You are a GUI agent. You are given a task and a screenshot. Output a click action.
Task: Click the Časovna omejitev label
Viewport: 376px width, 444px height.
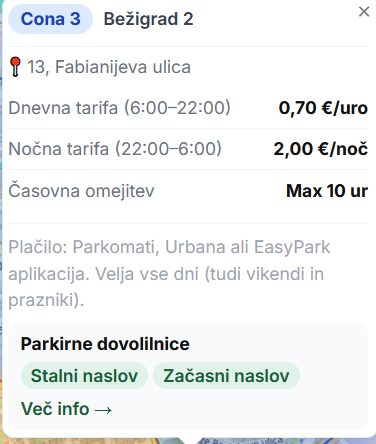pos(81,191)
